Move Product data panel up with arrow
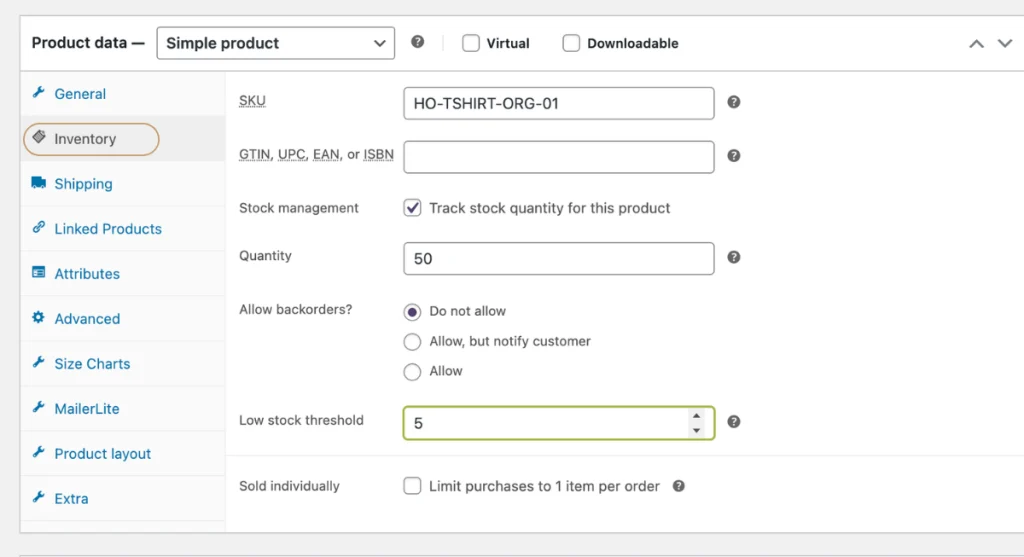Image resolution: width=1024 pixels, height=557 pixels. [976, 44]
